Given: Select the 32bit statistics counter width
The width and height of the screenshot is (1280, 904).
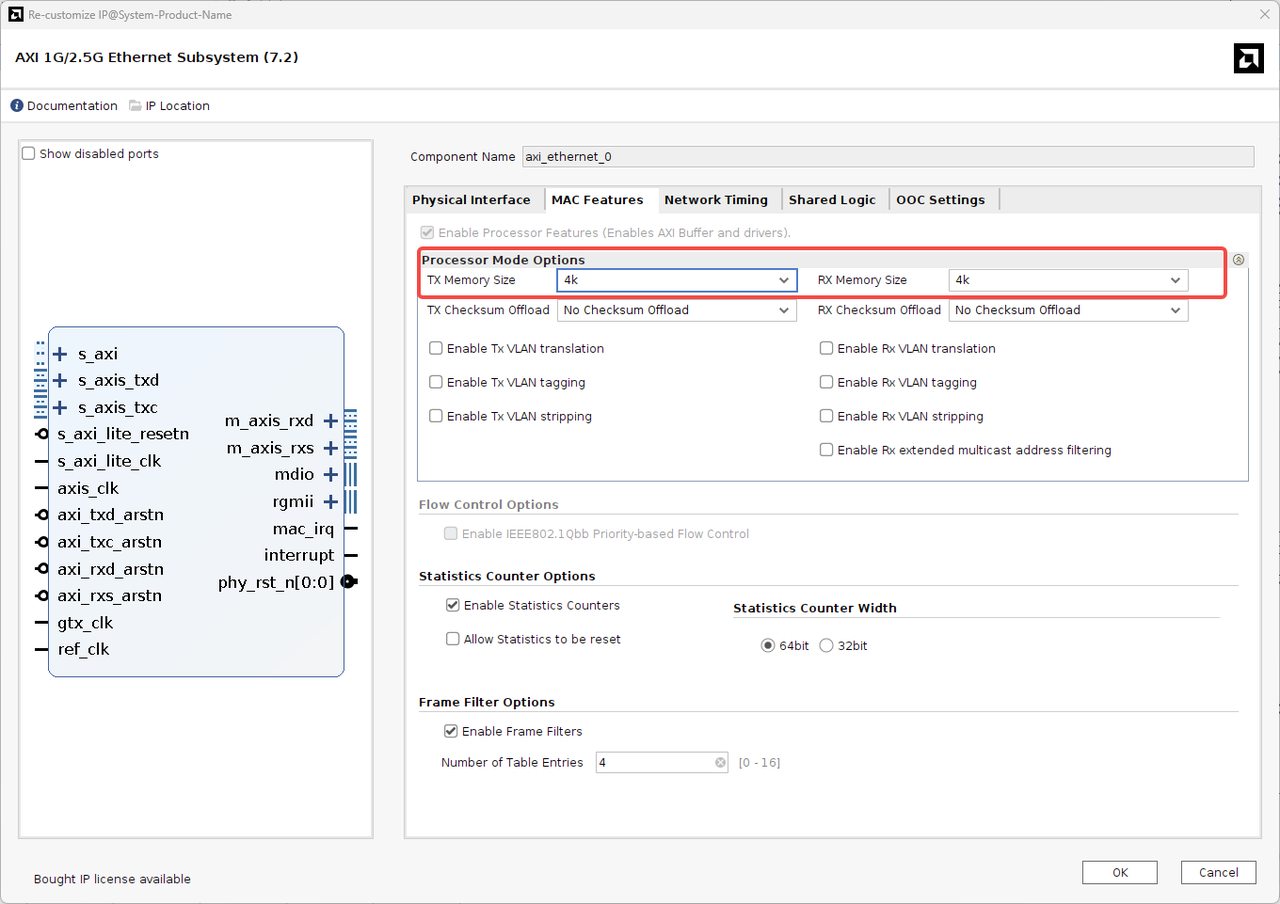Looking at the screenshot, I should [826, 646].
